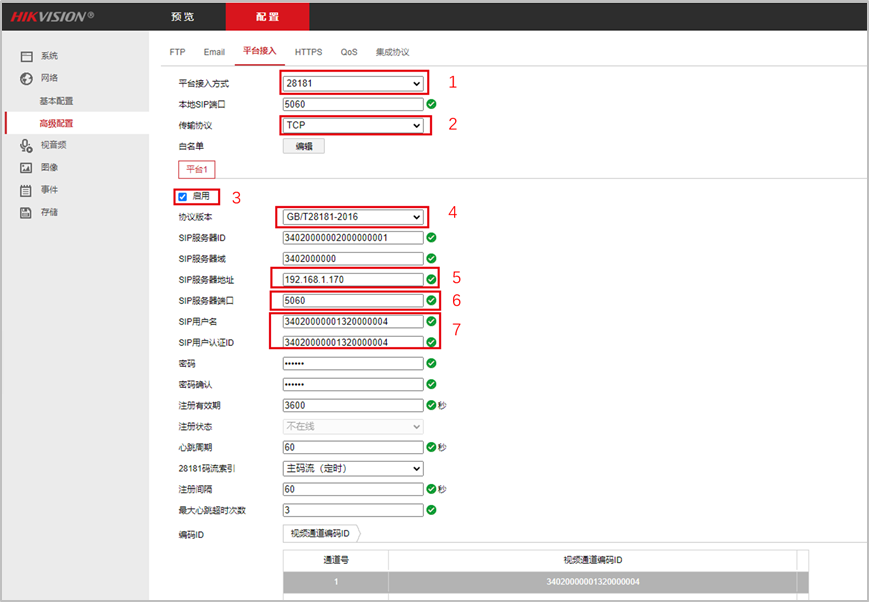Open the 传输协议 dropdown showing TCP
The height and width of the screenshot is (602, 869).
[x=353, y=125]
